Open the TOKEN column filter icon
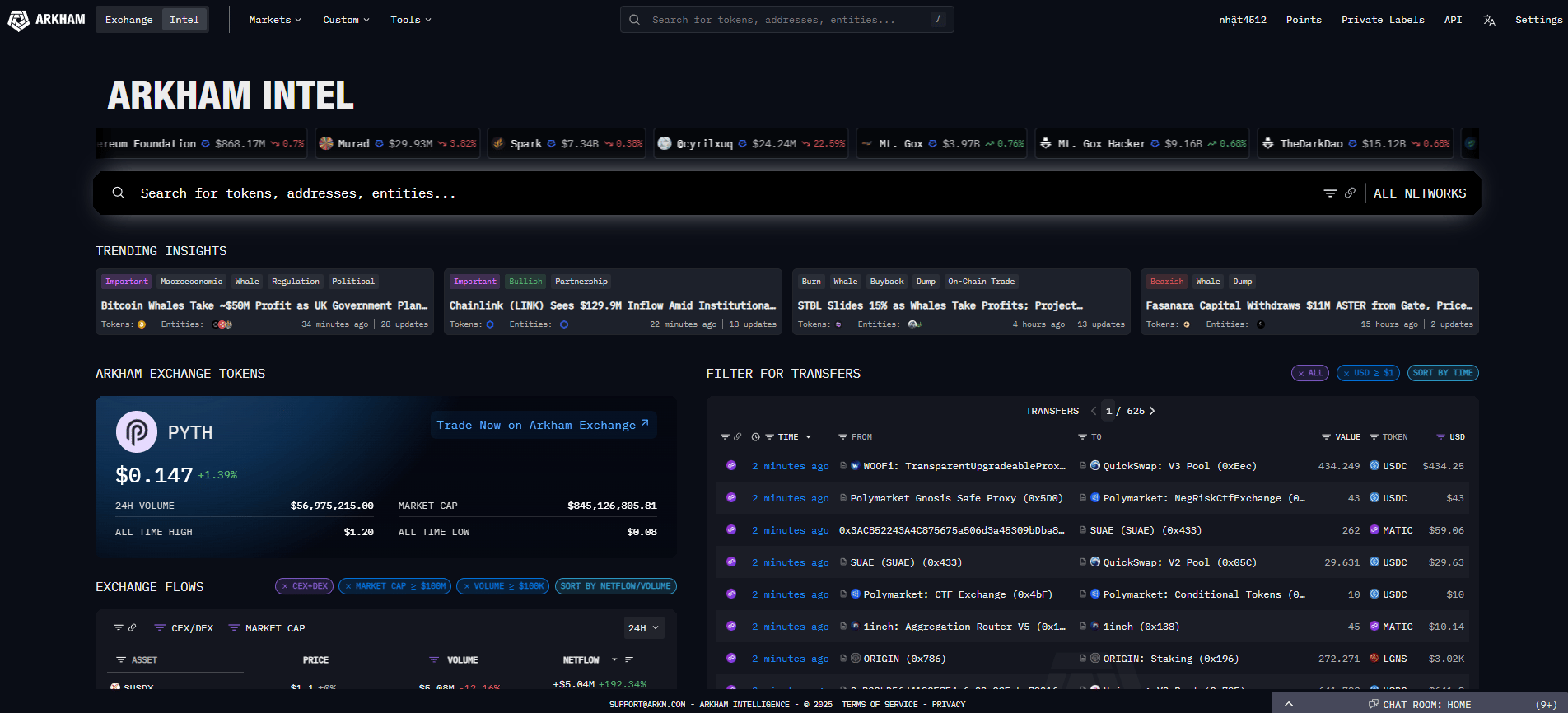1568x713 pixels. point(1374,437)
